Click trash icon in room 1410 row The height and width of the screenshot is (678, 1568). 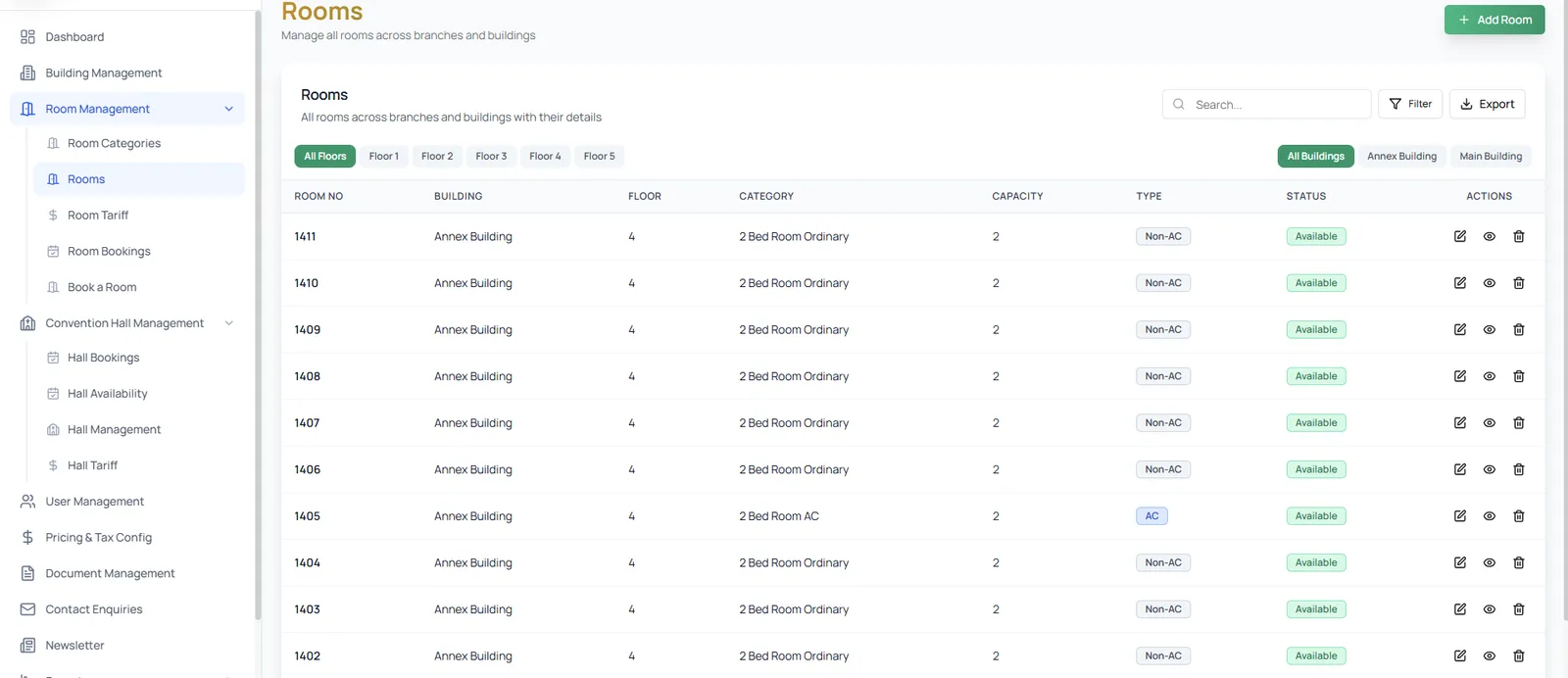coord(1519,283)
